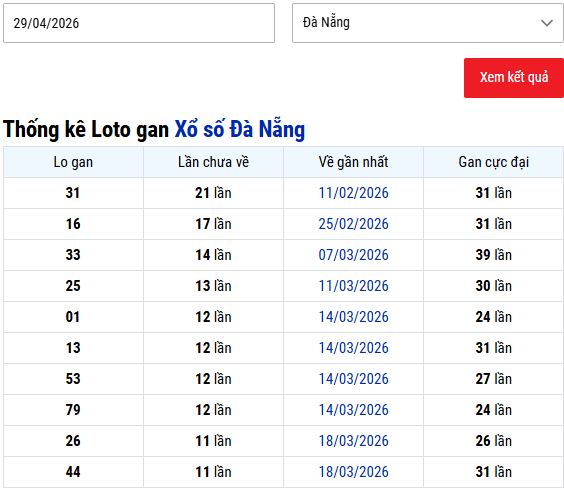Click the 17 lần cell
Image resolution: width=564 pixels, height=494 pixels.
click(213, 224)
